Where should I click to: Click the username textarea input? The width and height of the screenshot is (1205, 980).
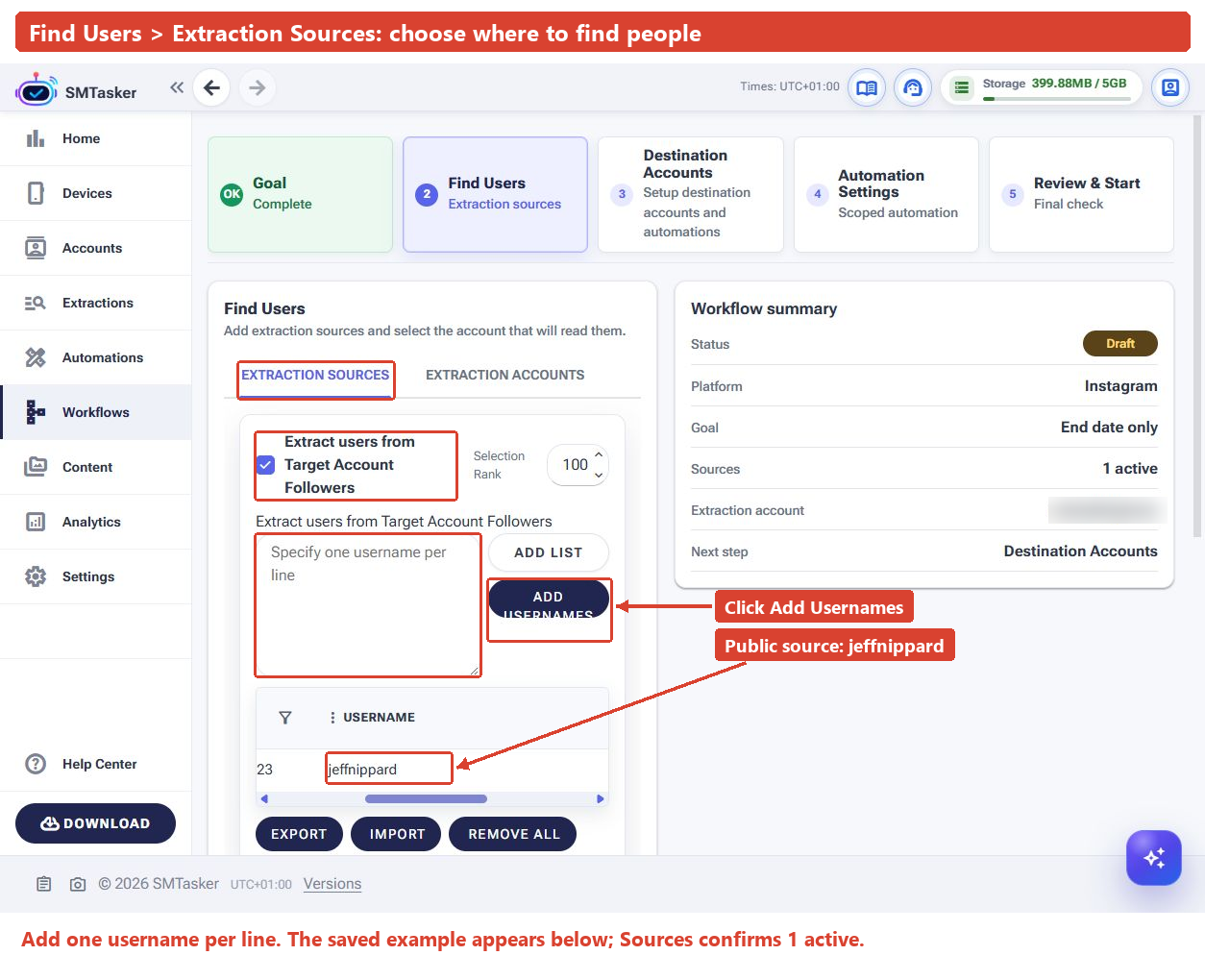tap(368, 605)
